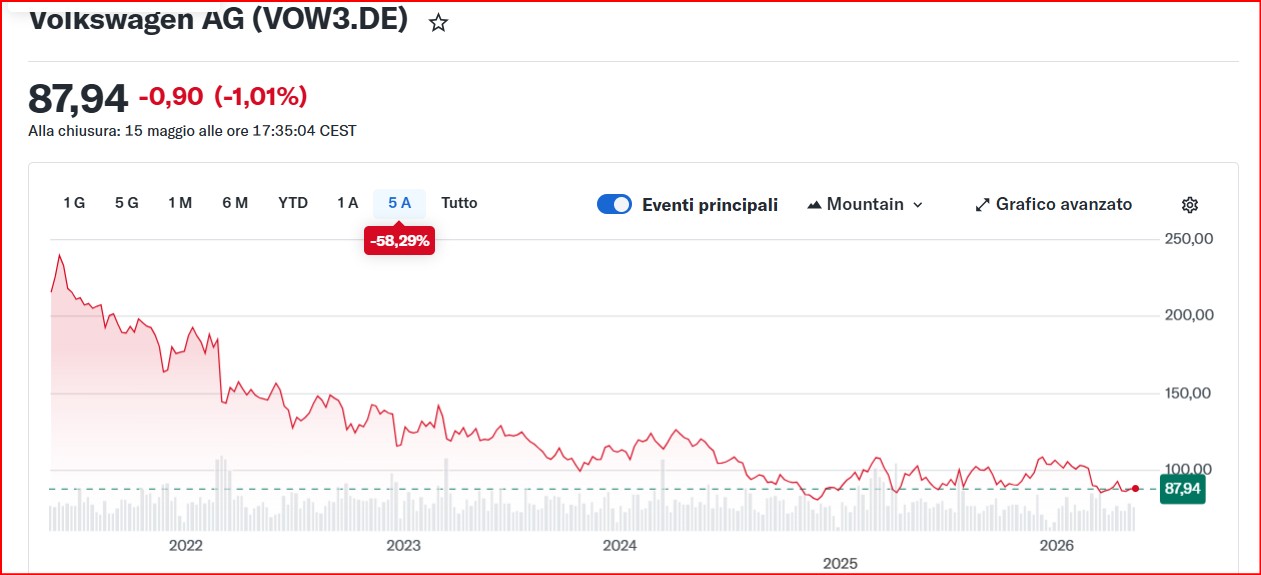The height and width of the screenshot is (575, 1261).
Task: Switch chart to 1 M range
Action: point(180,203)
